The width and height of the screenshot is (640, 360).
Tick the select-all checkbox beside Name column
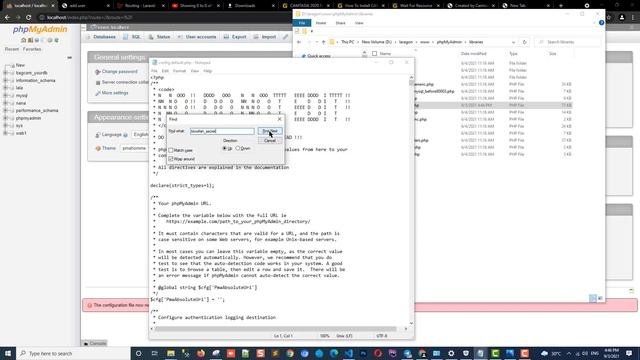(x=374, y=53)
